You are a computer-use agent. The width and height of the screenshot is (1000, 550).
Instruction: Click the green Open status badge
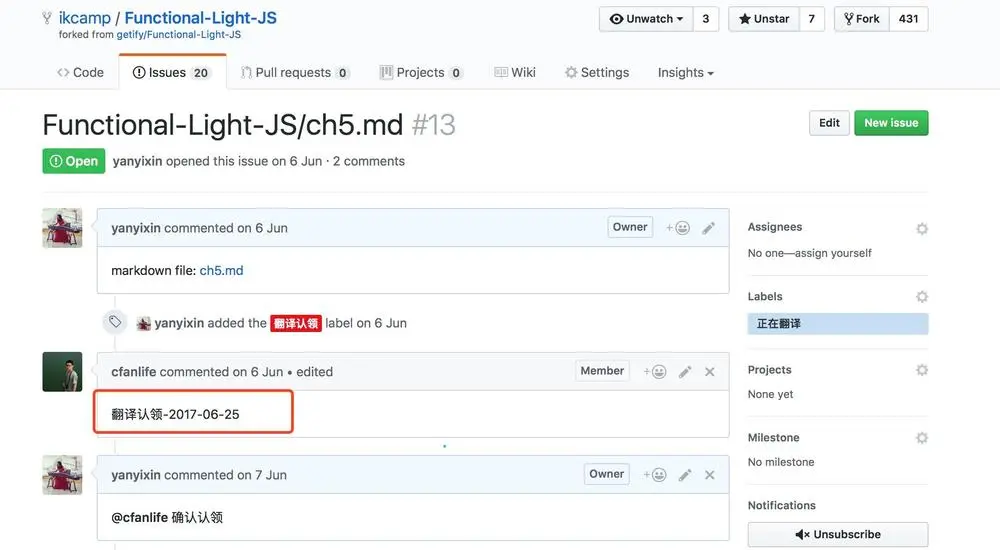73,161
